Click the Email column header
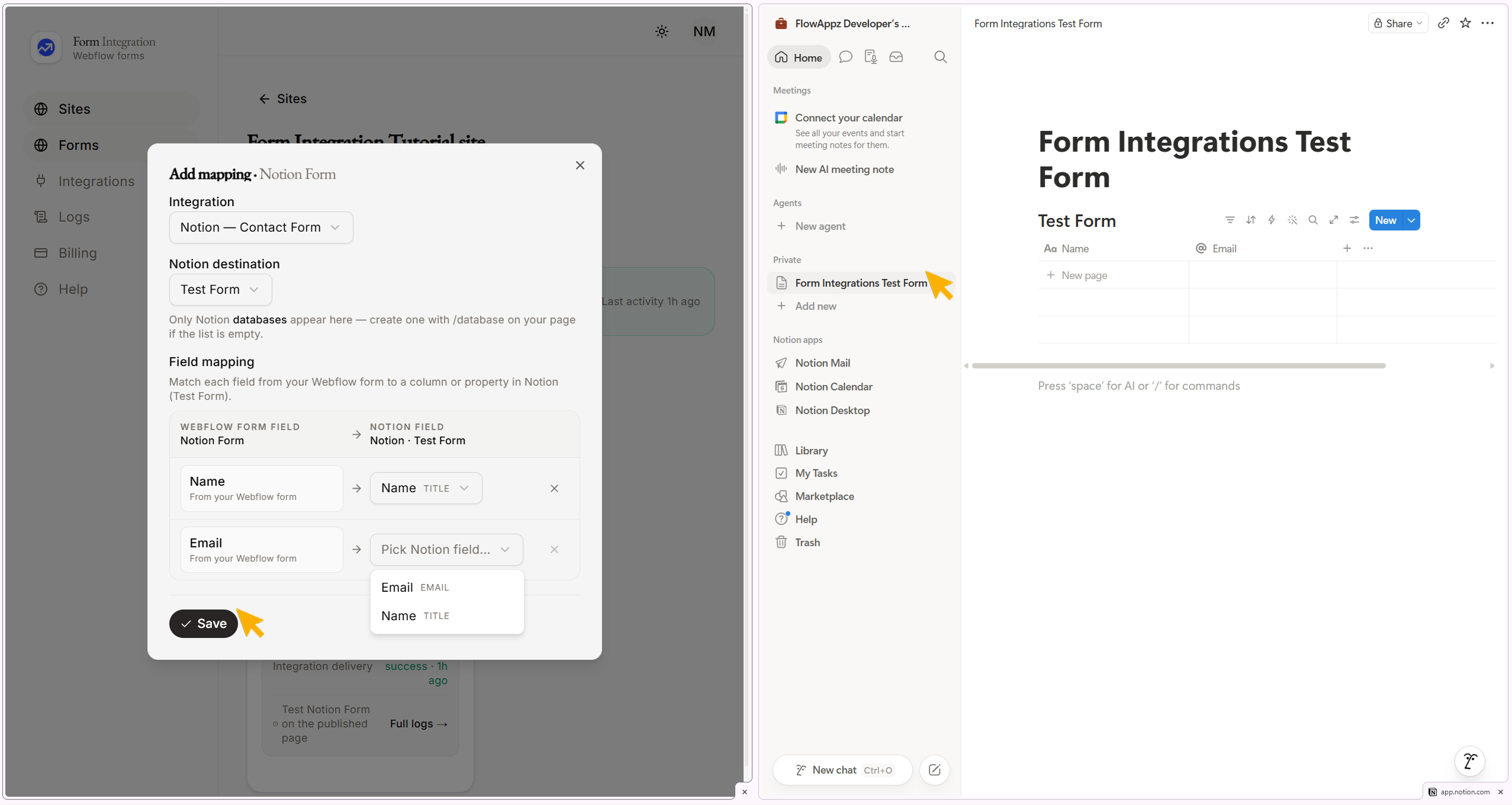The height and width of the screenshot is (805, 1512). coord(1263,249)
